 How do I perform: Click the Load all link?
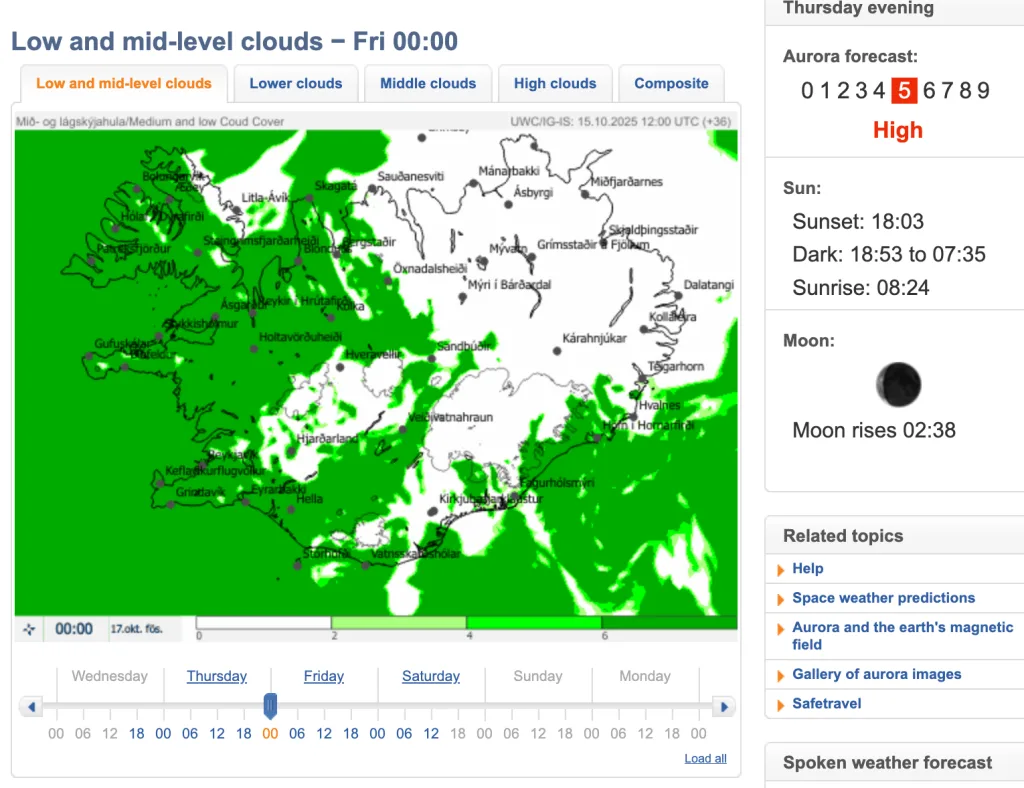click(705, 759)
